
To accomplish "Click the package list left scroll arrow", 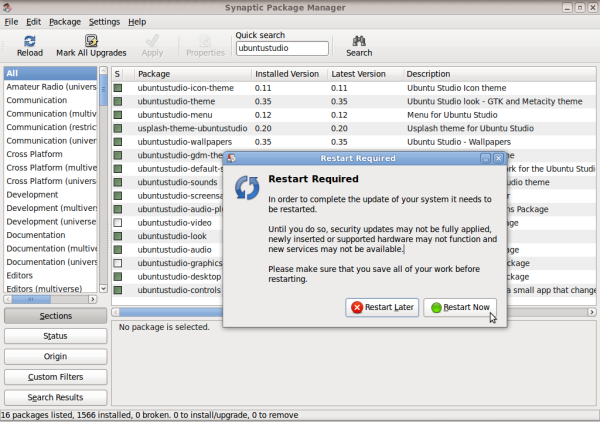I will coord(116,312).
